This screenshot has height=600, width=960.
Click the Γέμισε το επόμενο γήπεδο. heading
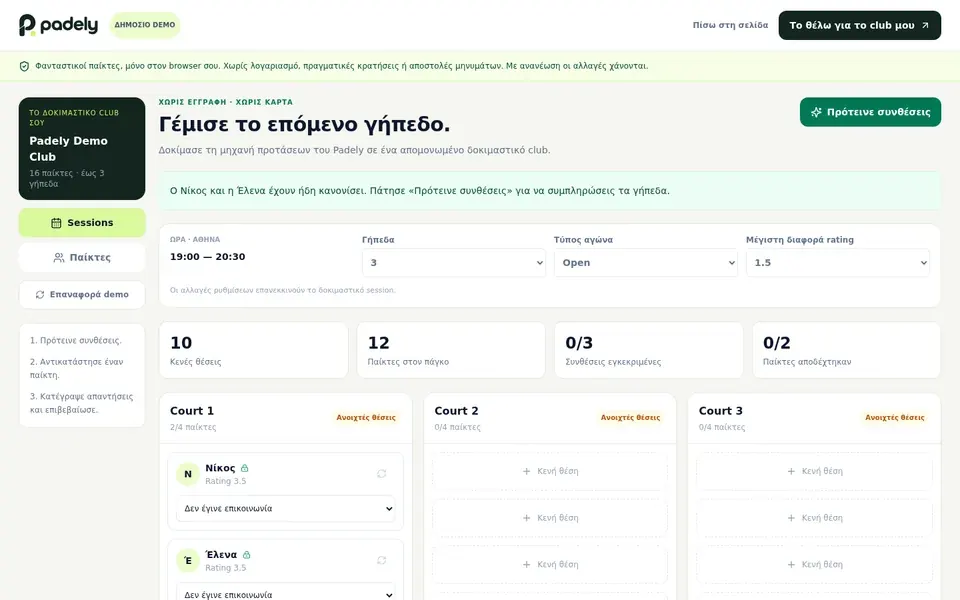(304, 124)
